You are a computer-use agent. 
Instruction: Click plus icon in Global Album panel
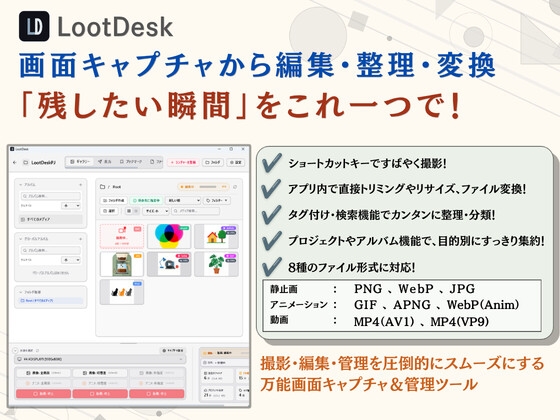(80, 239)
